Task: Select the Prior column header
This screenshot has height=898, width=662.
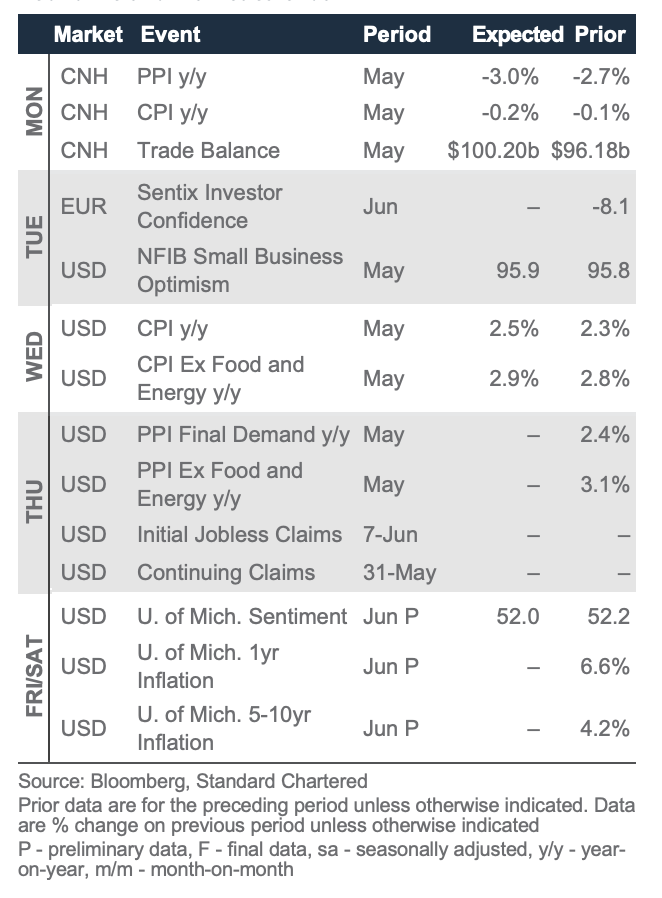Action: click(600, 34)
